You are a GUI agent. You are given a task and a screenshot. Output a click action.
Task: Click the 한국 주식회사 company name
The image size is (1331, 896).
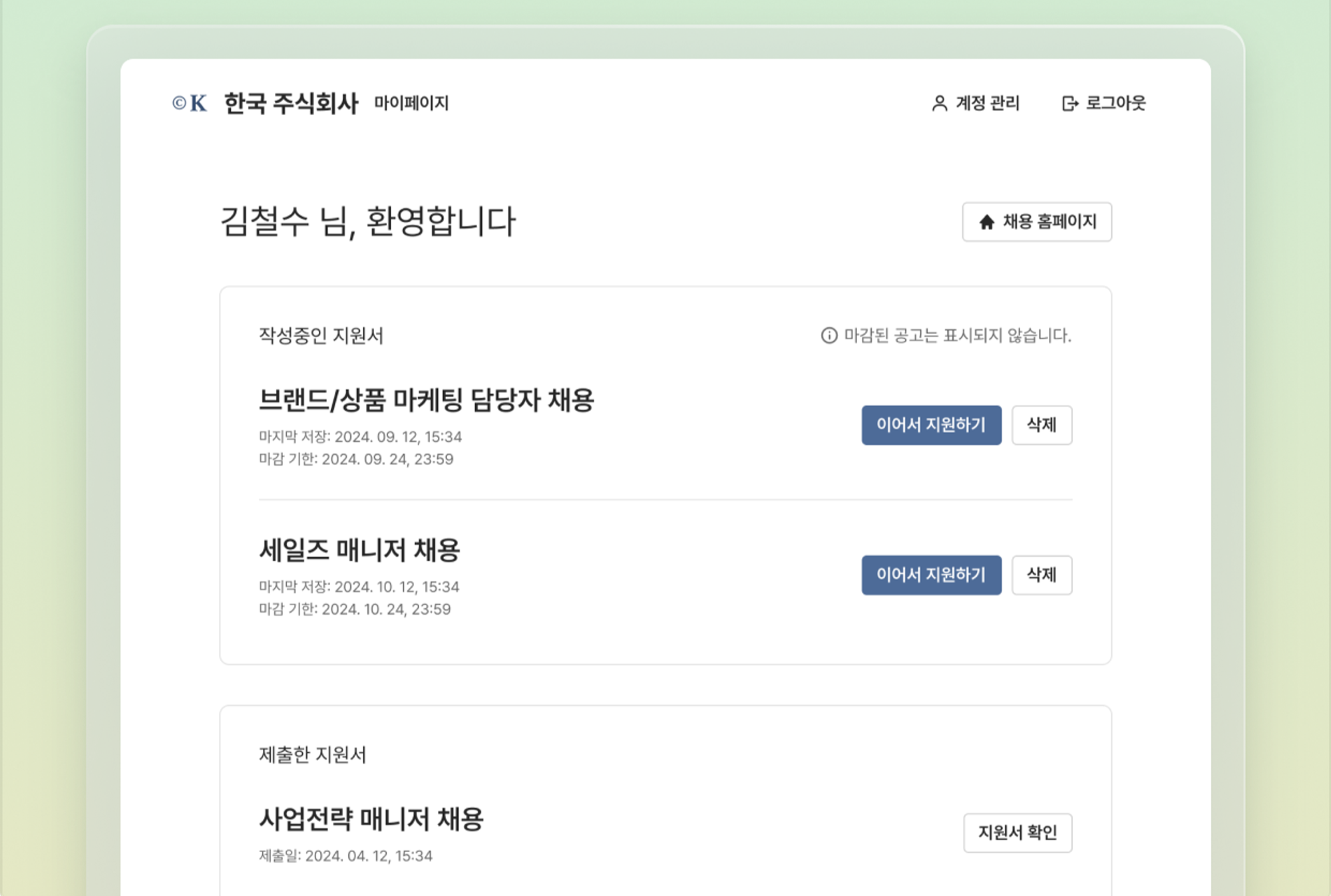[x=291, y=103]
